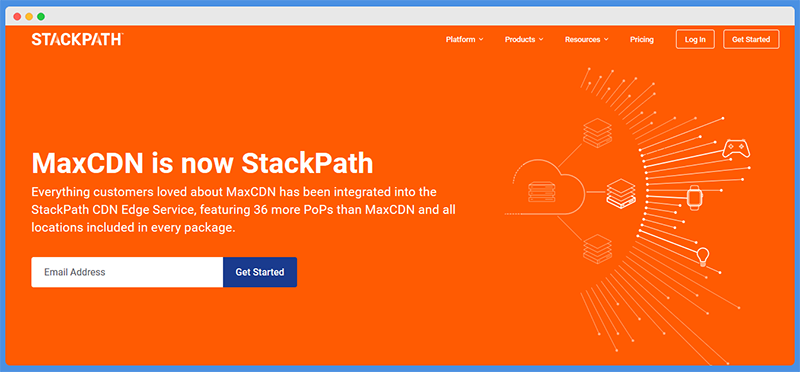Viewport: 800px width, 372px height.
Task: Click the blue Get Started button
Action: [260, 272]
